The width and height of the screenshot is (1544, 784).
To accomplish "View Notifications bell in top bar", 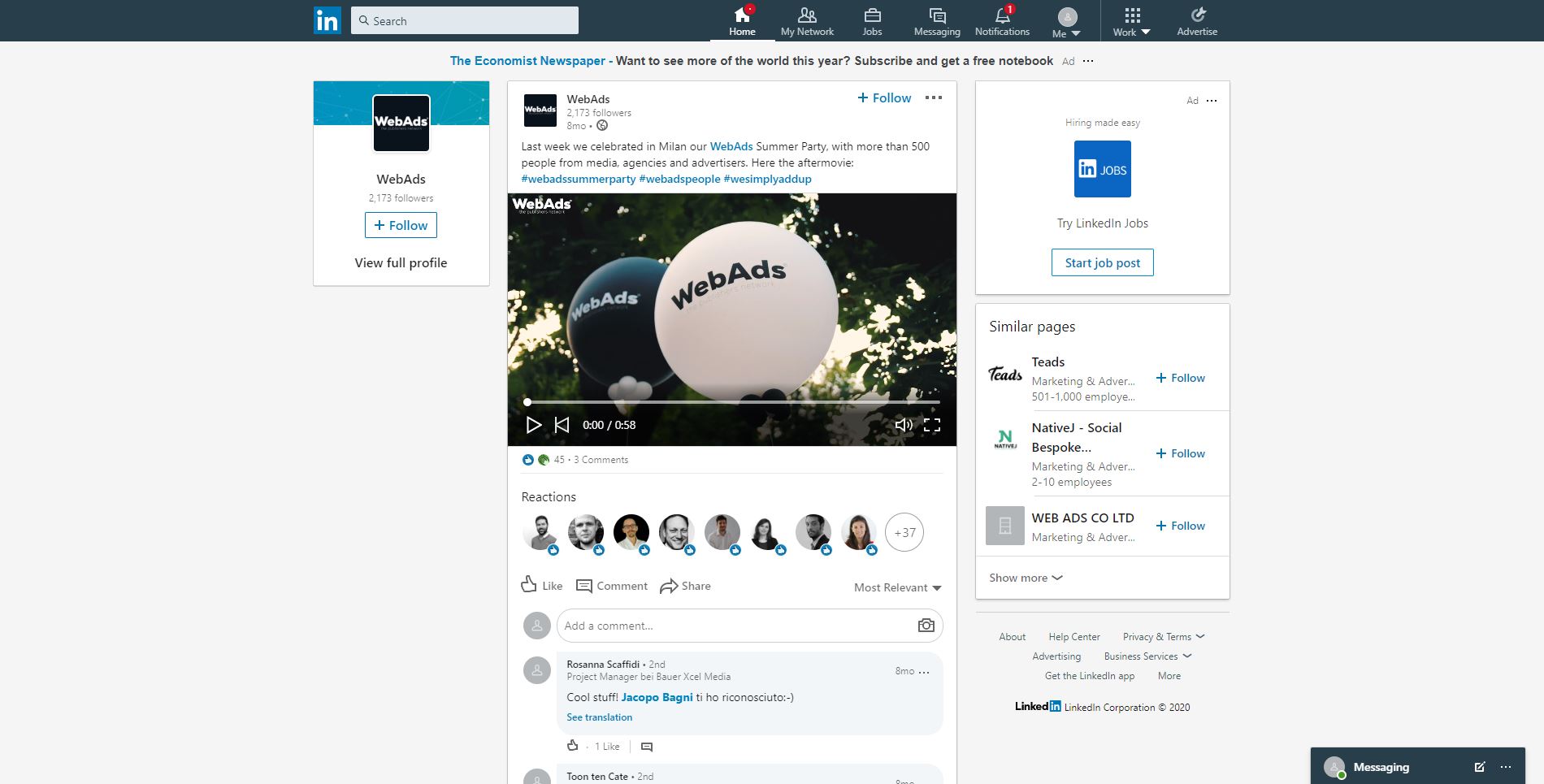I will click(x=1002, y=21).
